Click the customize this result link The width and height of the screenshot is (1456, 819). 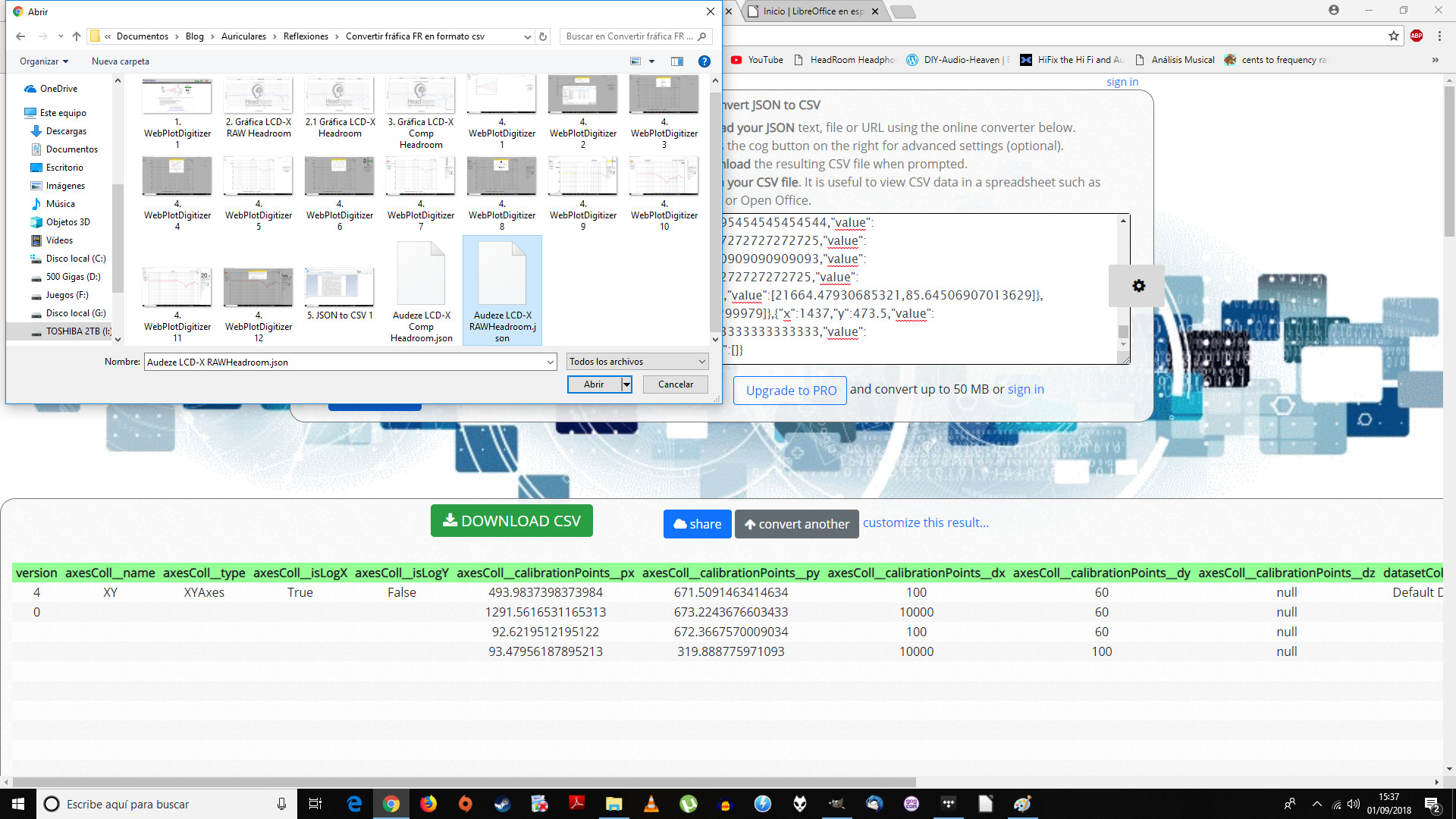(x=925, y=522)
